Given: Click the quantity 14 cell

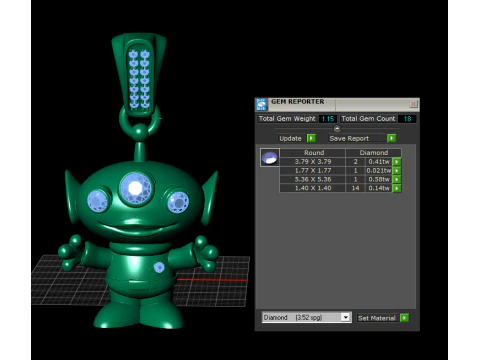Looking at the screenshot, I should click(x=355, y=188).
